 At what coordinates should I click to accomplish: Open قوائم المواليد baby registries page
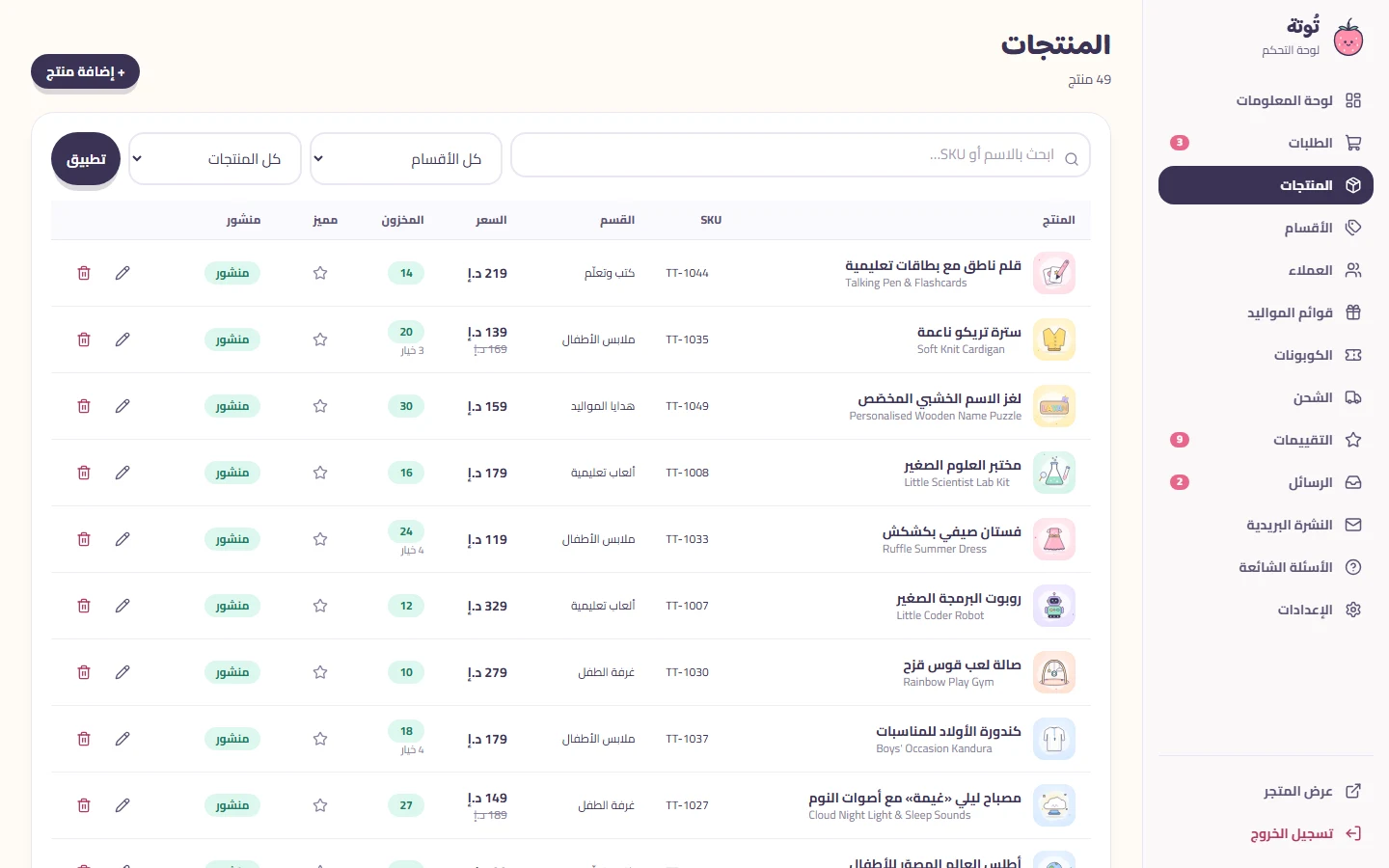[x=1266, y=312]
